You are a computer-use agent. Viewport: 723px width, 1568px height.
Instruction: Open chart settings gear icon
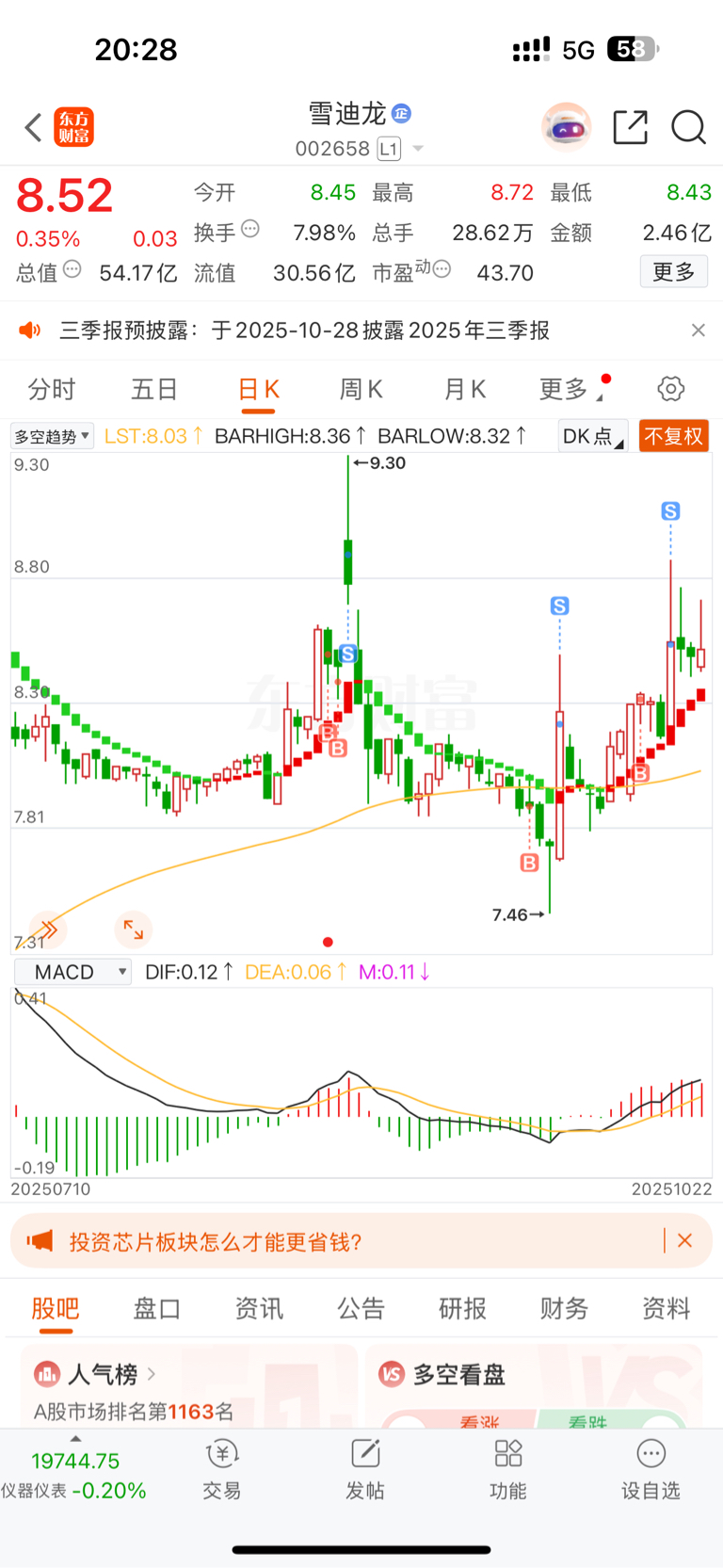pos(670,389)
